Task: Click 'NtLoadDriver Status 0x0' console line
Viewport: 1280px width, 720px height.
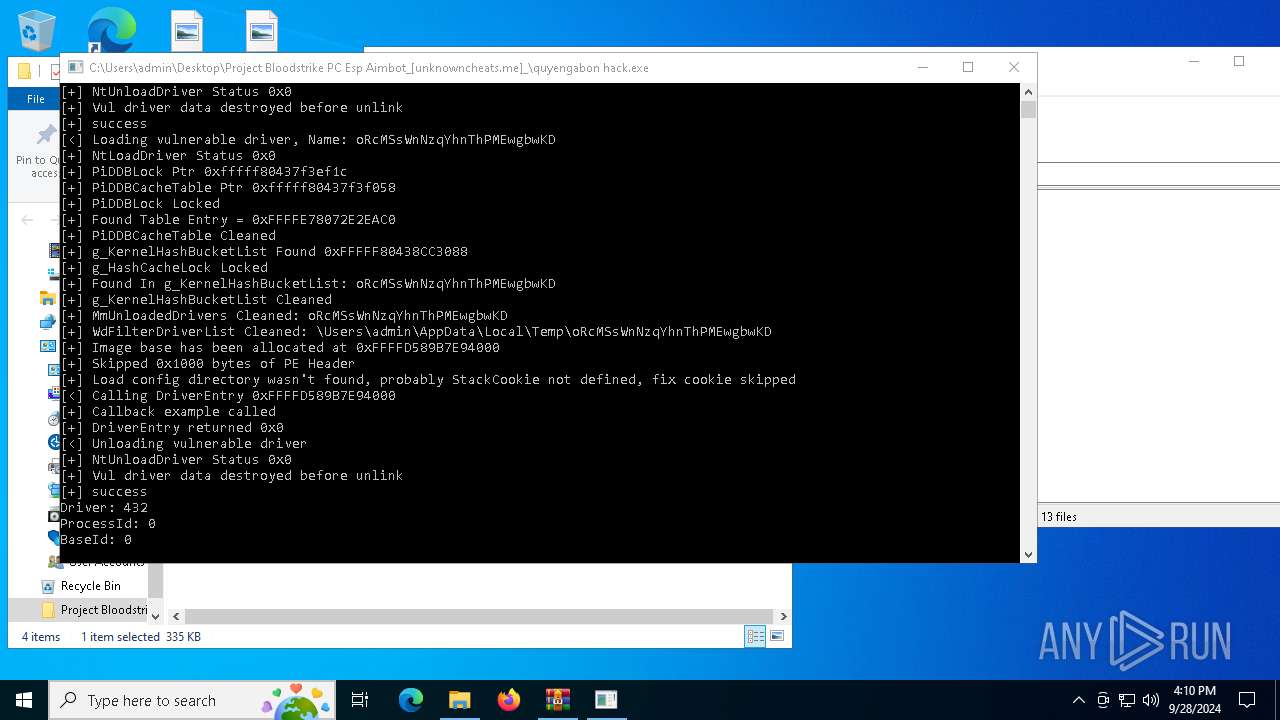Action: [x=184, y=156]
